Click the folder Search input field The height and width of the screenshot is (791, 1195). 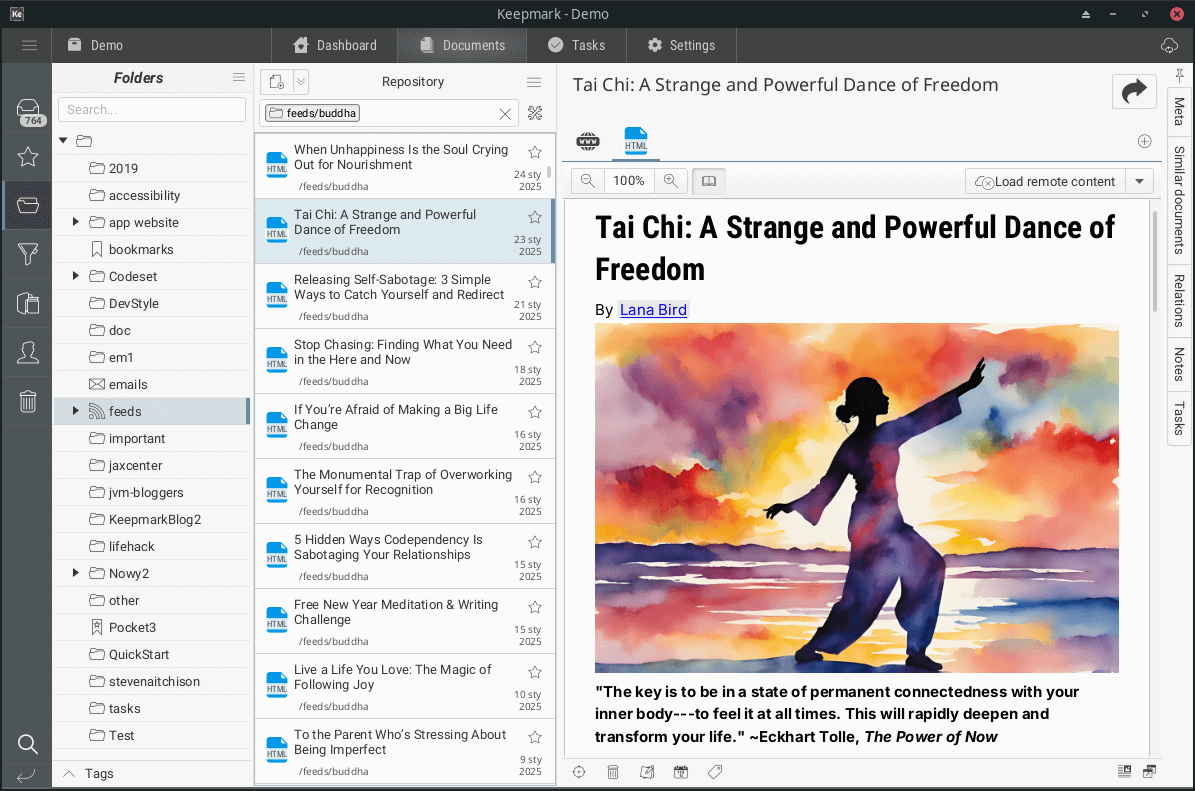click(151, 109)
